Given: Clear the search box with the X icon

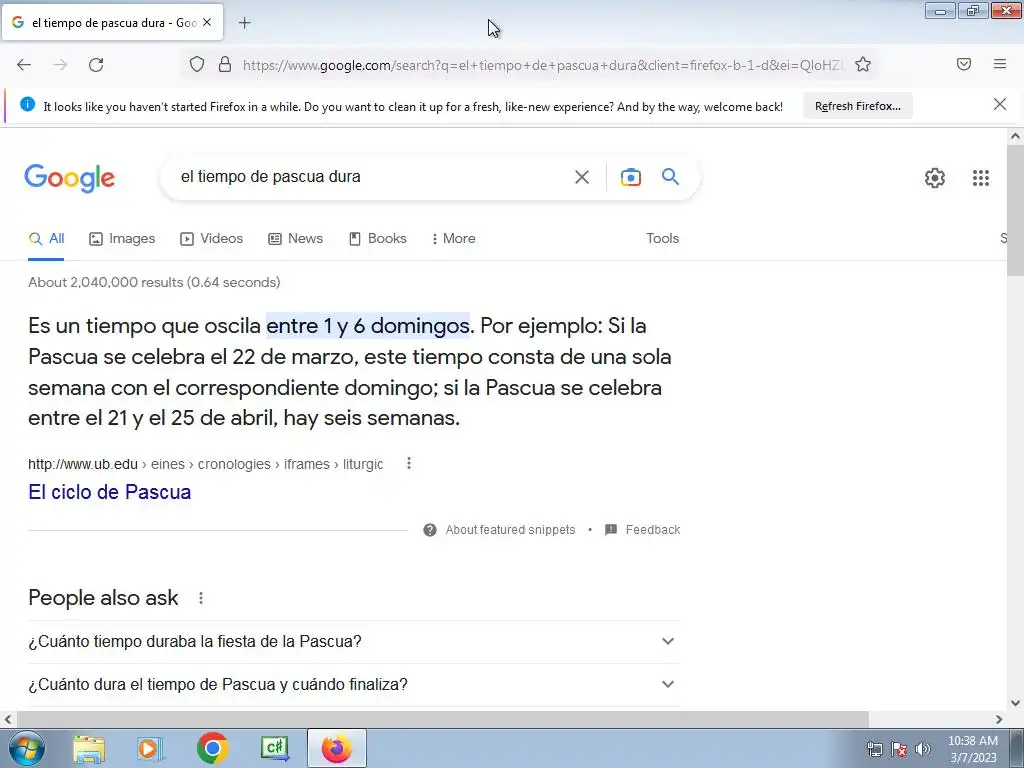Looking at the screenshot, I should tap(582, 177).
